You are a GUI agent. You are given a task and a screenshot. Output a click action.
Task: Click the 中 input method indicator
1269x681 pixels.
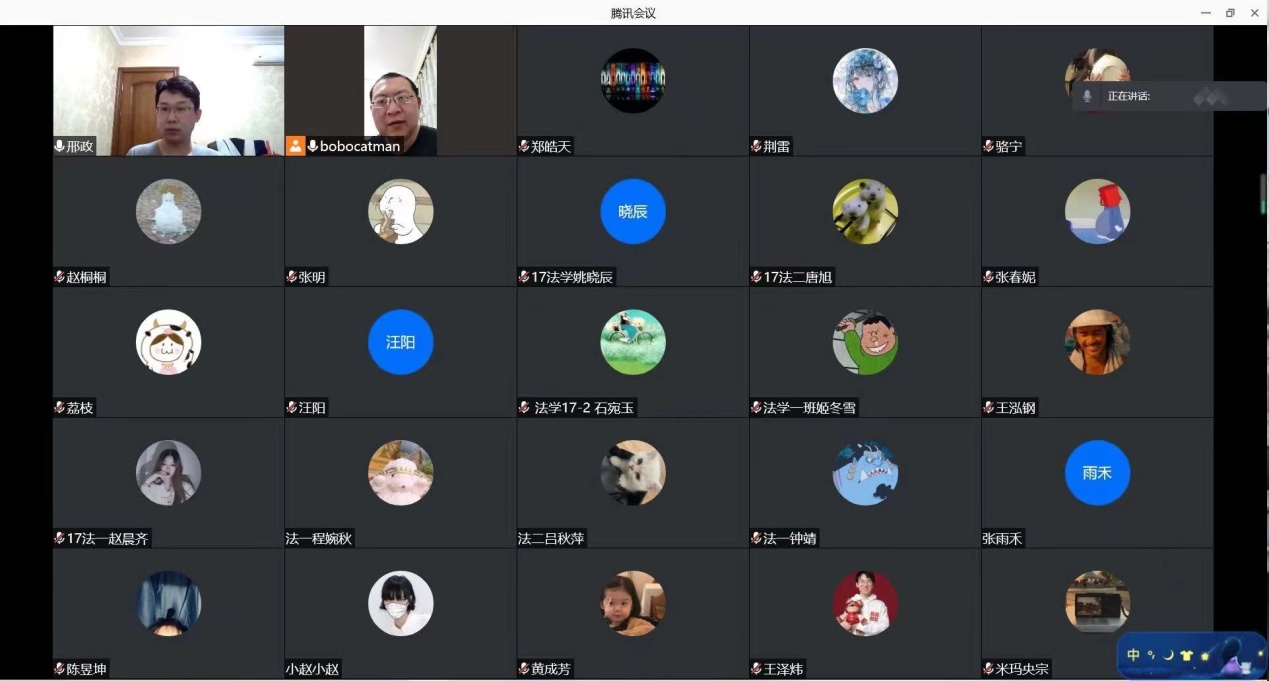click(1133, 655)
